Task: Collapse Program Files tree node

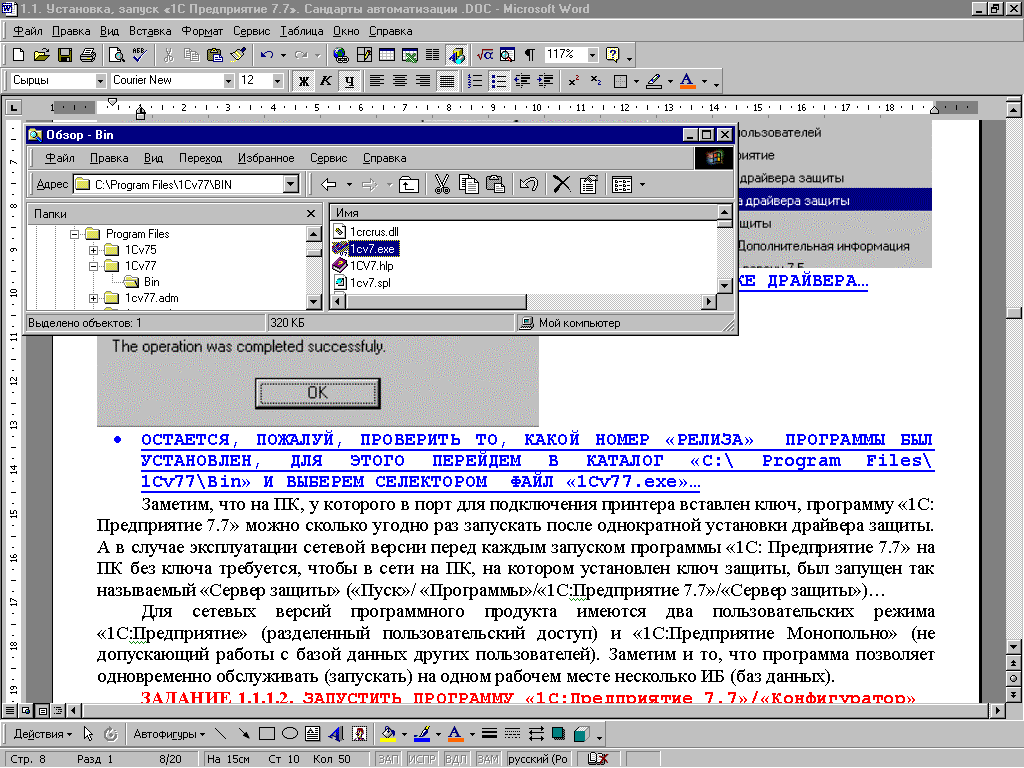Action: [74, 234]
